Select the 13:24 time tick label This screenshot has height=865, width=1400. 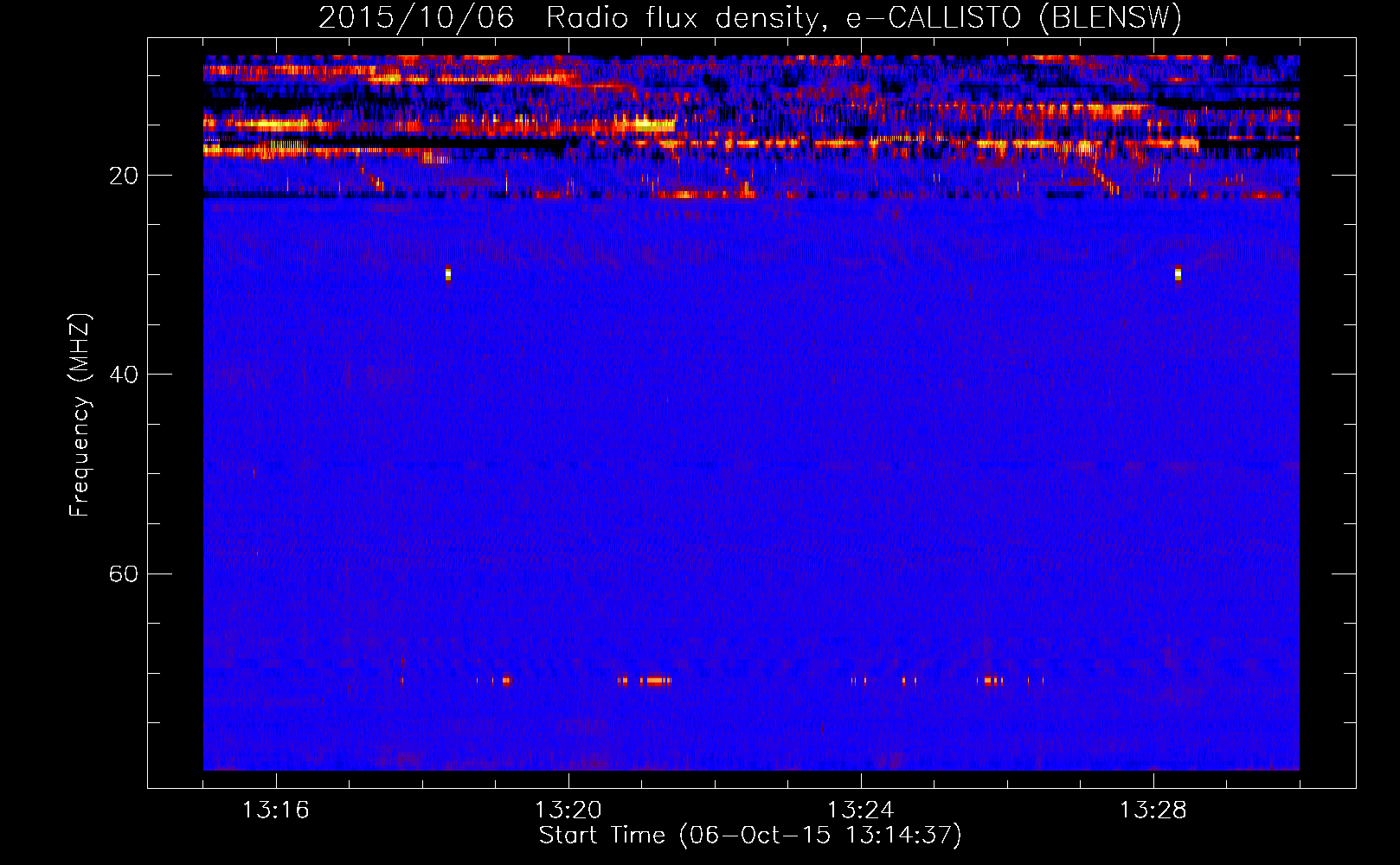click(x=860, y=811)
